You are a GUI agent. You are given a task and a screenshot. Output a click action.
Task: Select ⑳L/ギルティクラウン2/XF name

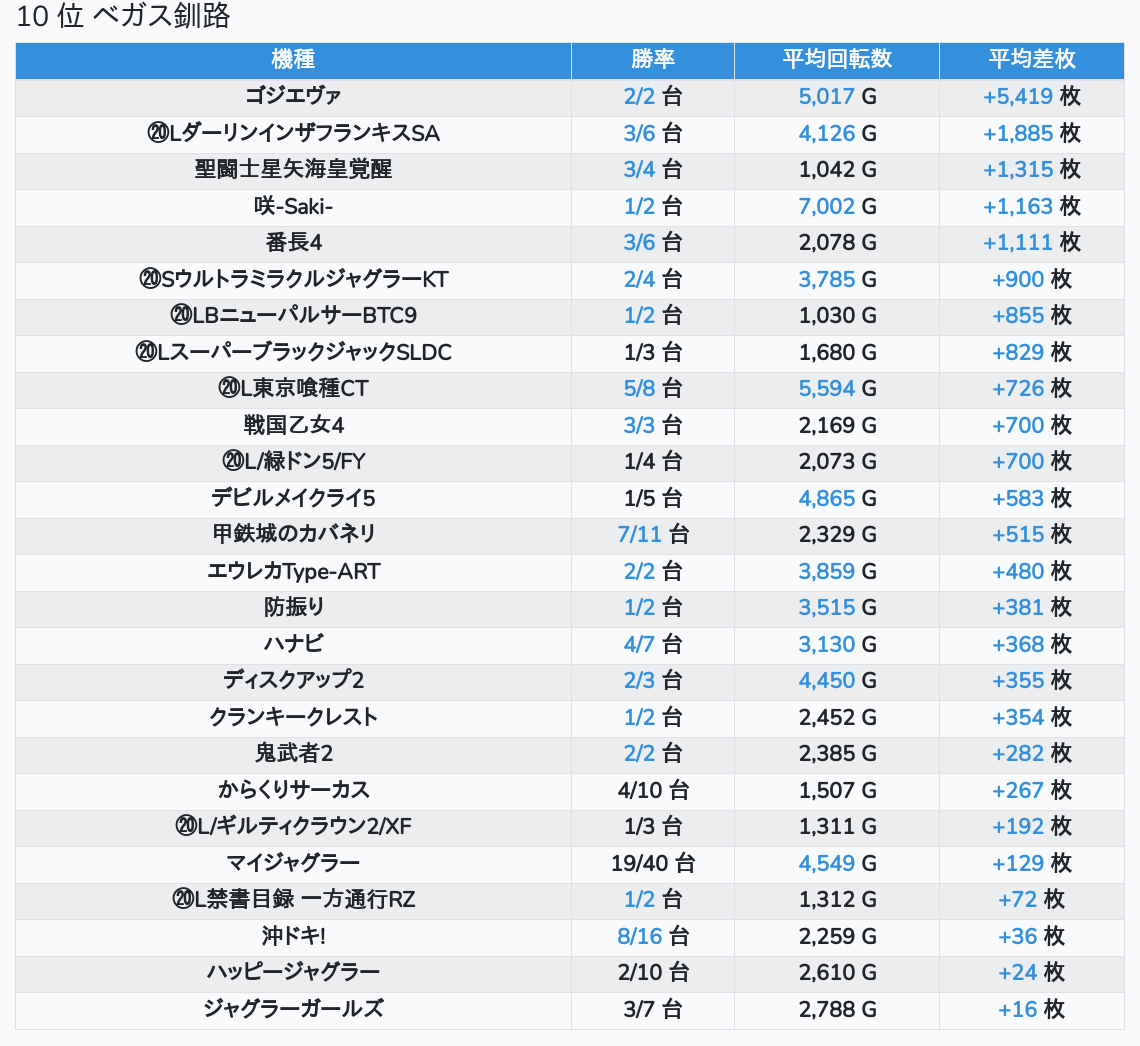point(293,827)
